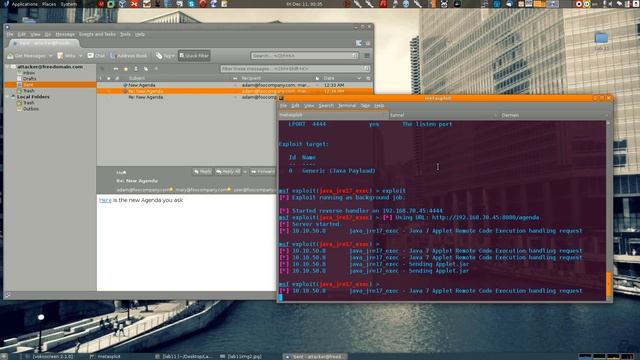Viewport: 640px width, 360px height.
Task: Open Chat in Thunderbird toolbar
Action: coord(96,56)
